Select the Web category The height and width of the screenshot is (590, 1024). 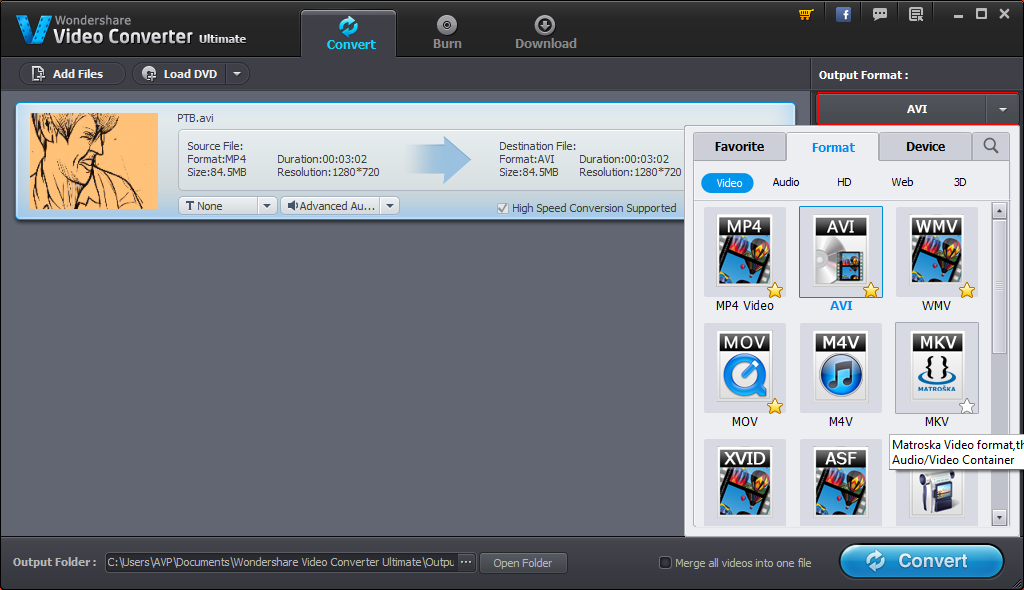pos(902,182)
